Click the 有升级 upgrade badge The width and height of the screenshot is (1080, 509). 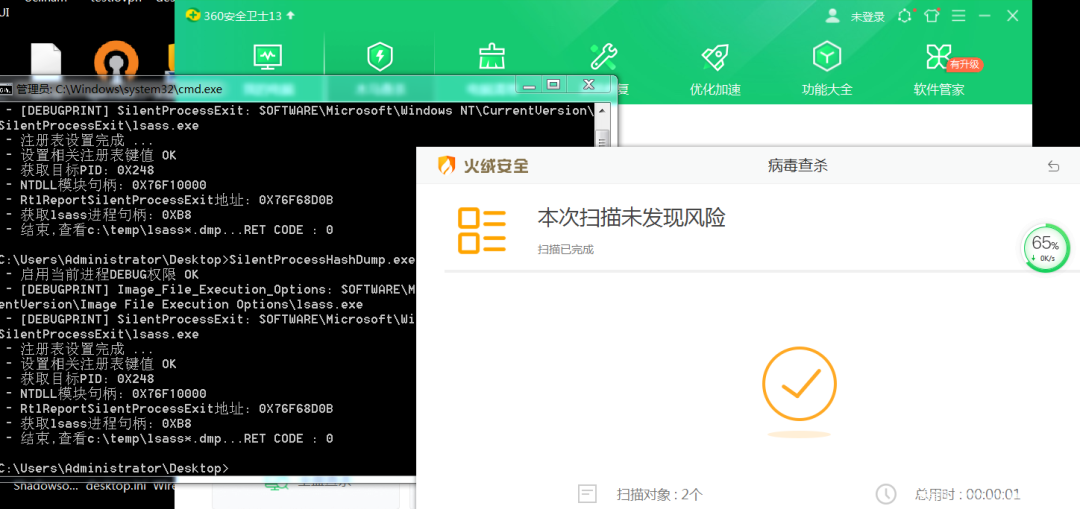(965, 65)
